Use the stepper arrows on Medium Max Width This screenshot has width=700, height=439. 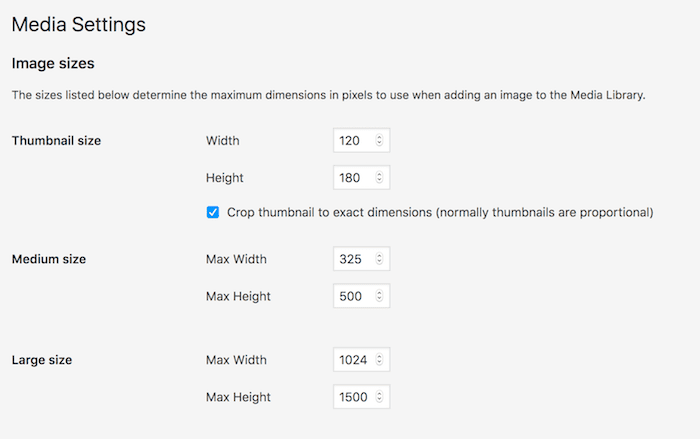[379, 259]
